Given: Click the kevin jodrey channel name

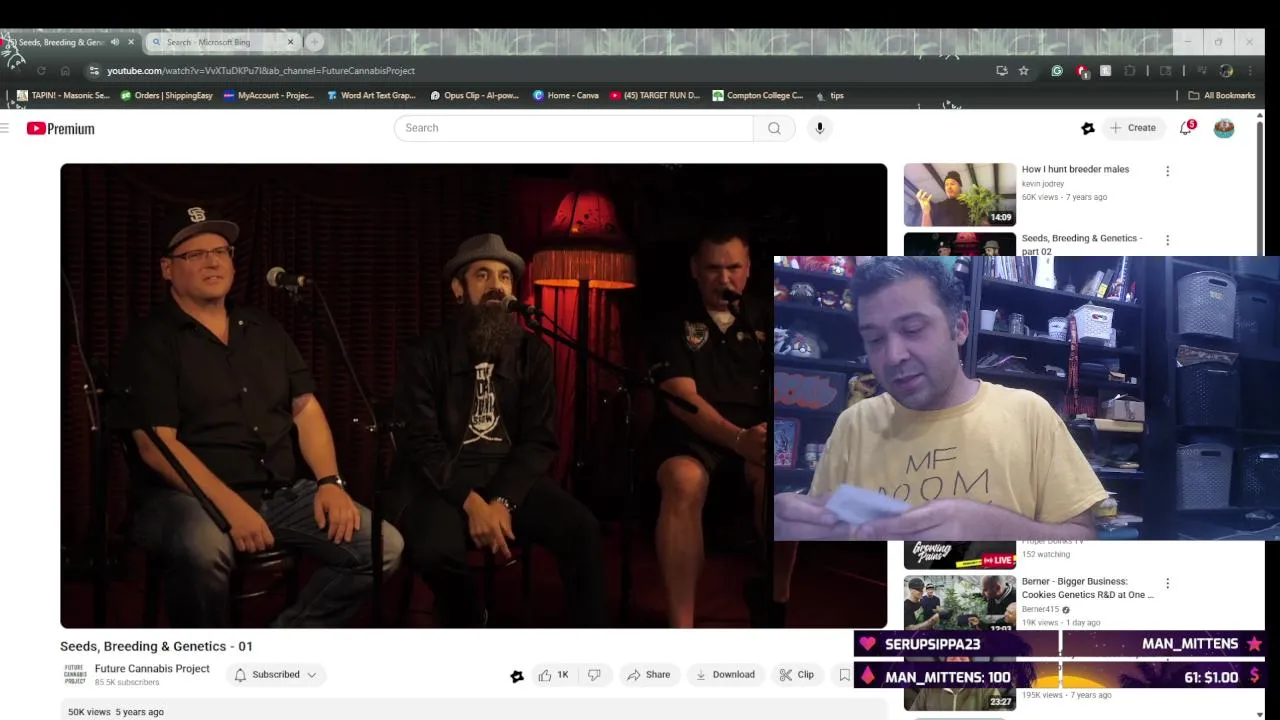Looking at the screenshot, I should click(x=1042, y=184).
